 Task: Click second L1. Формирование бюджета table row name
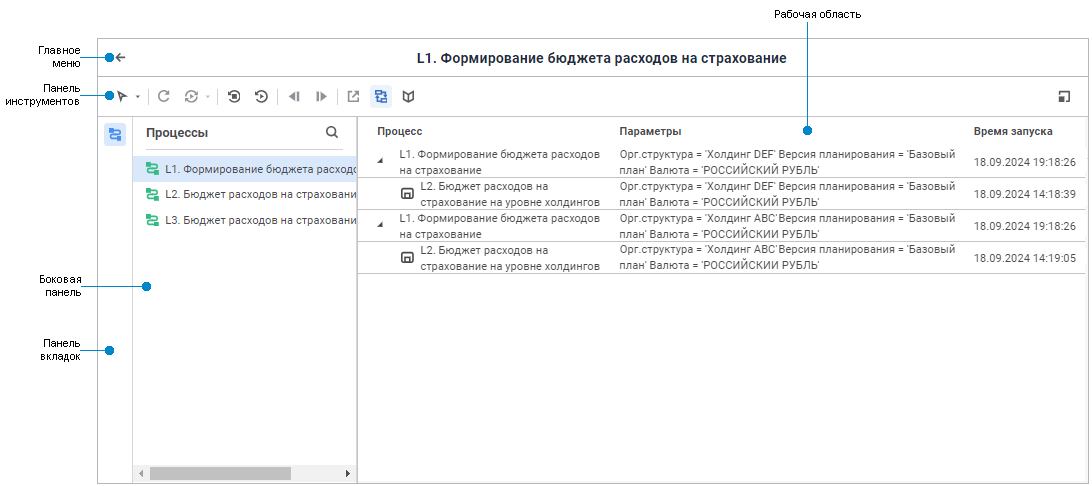[499, 226]
